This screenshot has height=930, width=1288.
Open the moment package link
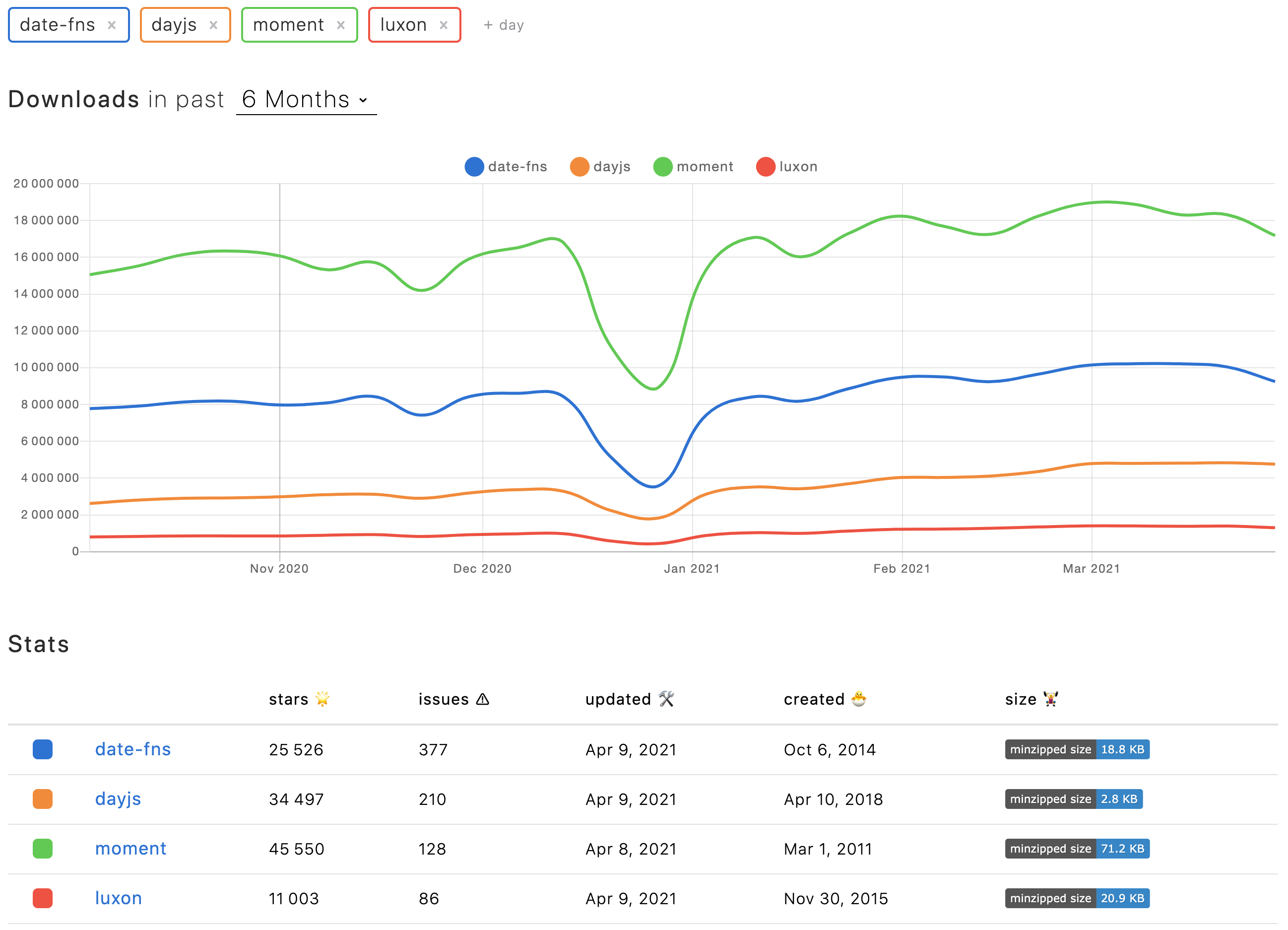pos(130,848)
